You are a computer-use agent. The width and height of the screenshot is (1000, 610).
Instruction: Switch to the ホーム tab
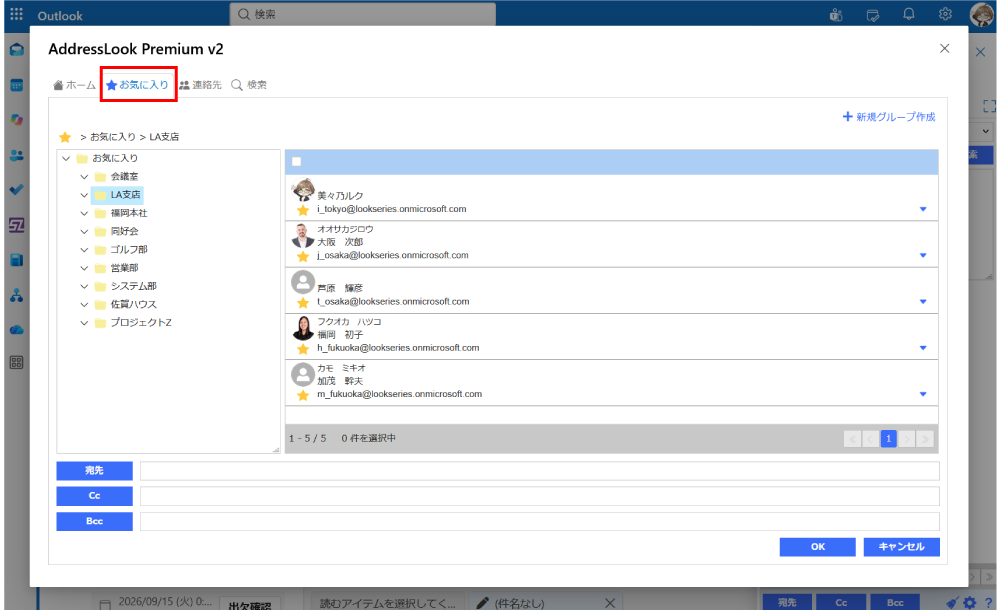[x=75, y=85]
